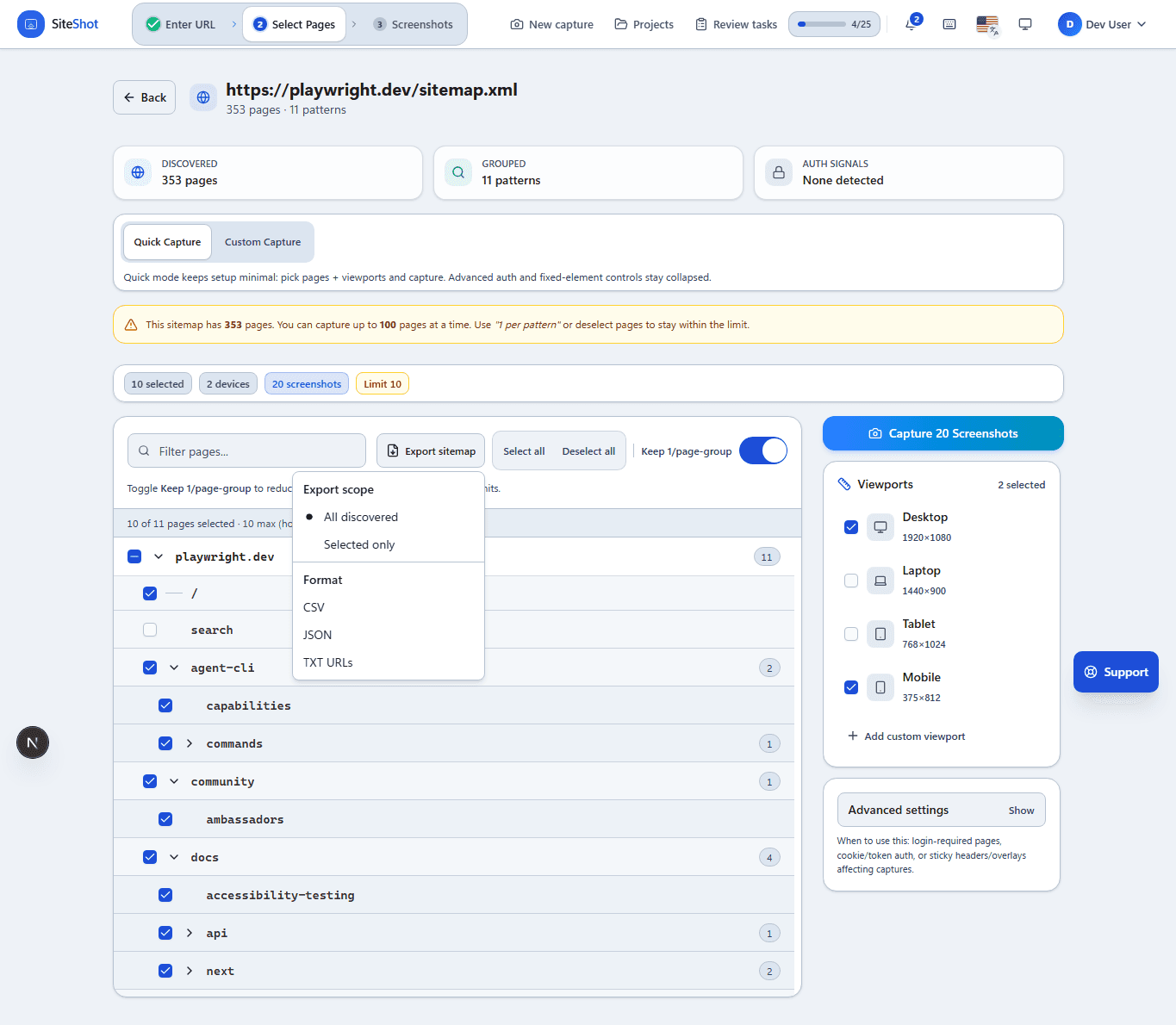Uncheck the Desktop viewport checkbox

(851, 527)
